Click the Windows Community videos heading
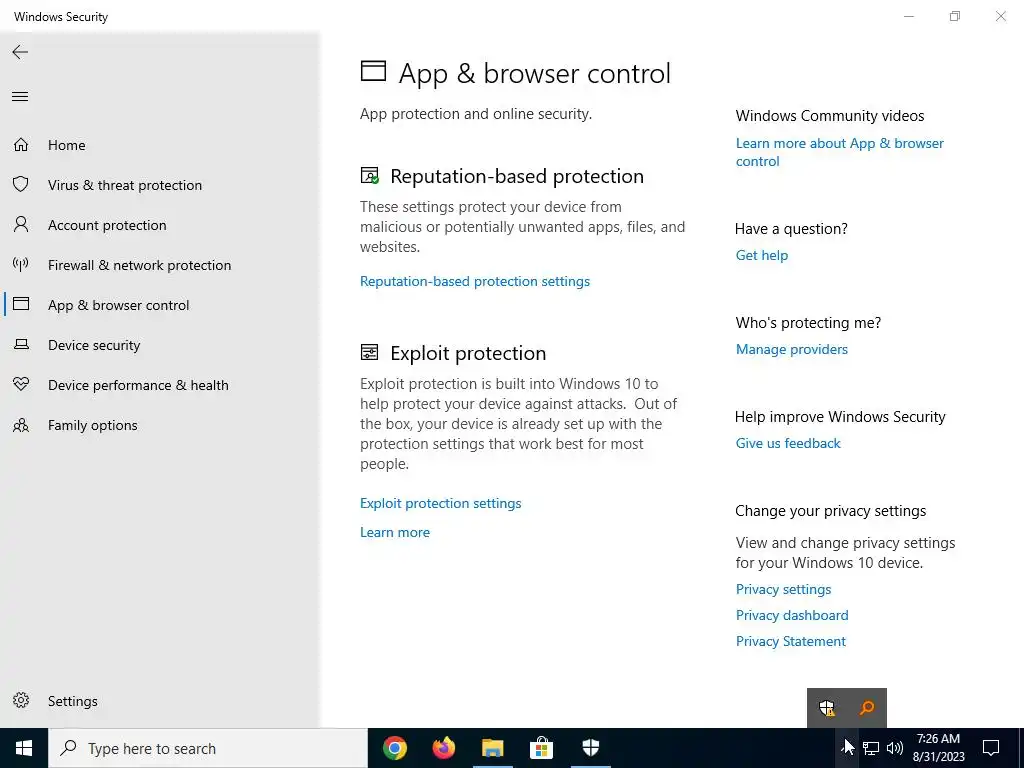This screenshot has width=1024, height=768. [829, 116]
